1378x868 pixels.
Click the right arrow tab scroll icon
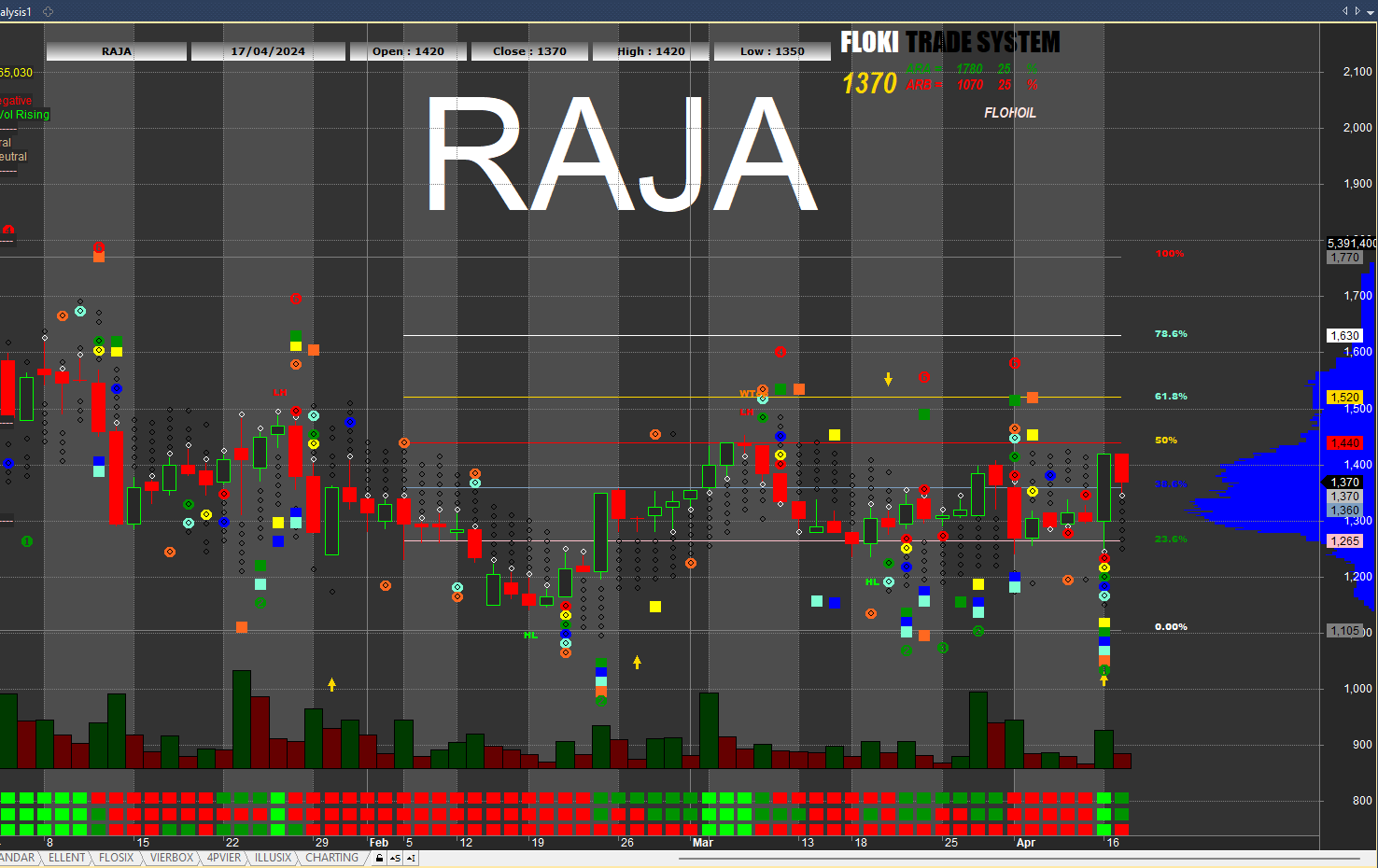pyautogui.click(x=1357, y=11)
